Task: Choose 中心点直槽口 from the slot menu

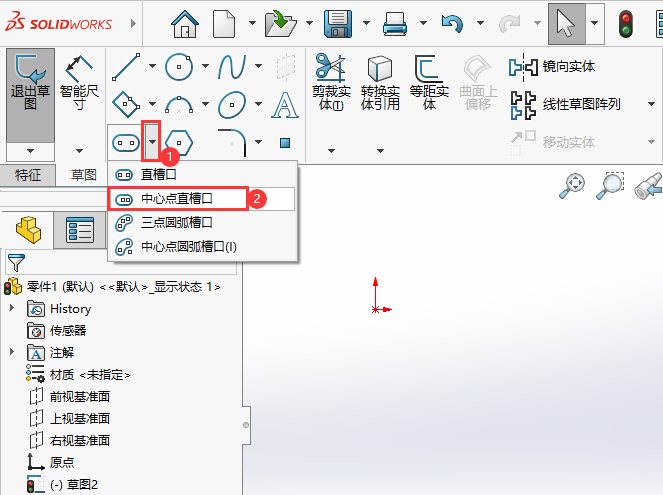Action: 203,199
